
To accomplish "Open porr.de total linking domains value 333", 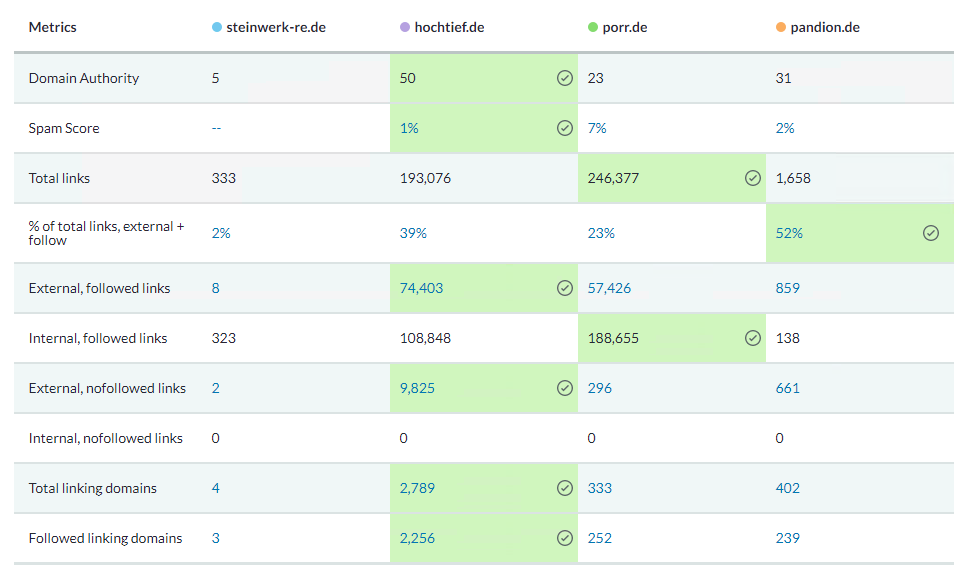I will [599, 488].
